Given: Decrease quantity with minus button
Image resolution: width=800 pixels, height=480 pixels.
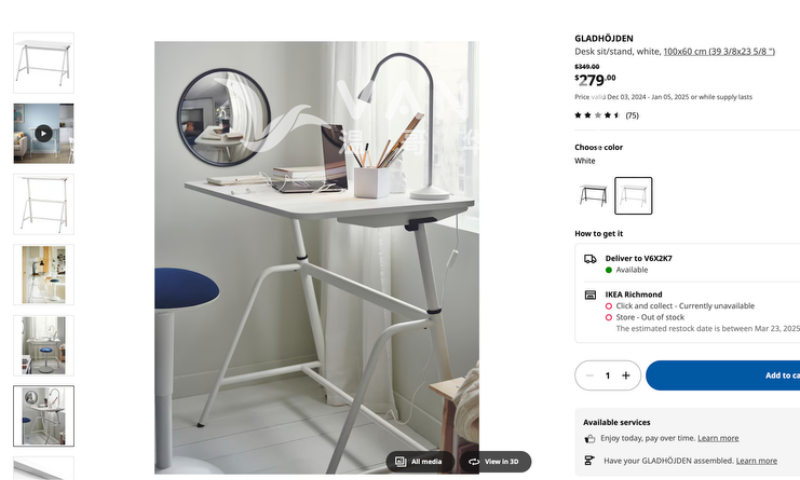Looking at the screenshot, I should coord(589,375).
